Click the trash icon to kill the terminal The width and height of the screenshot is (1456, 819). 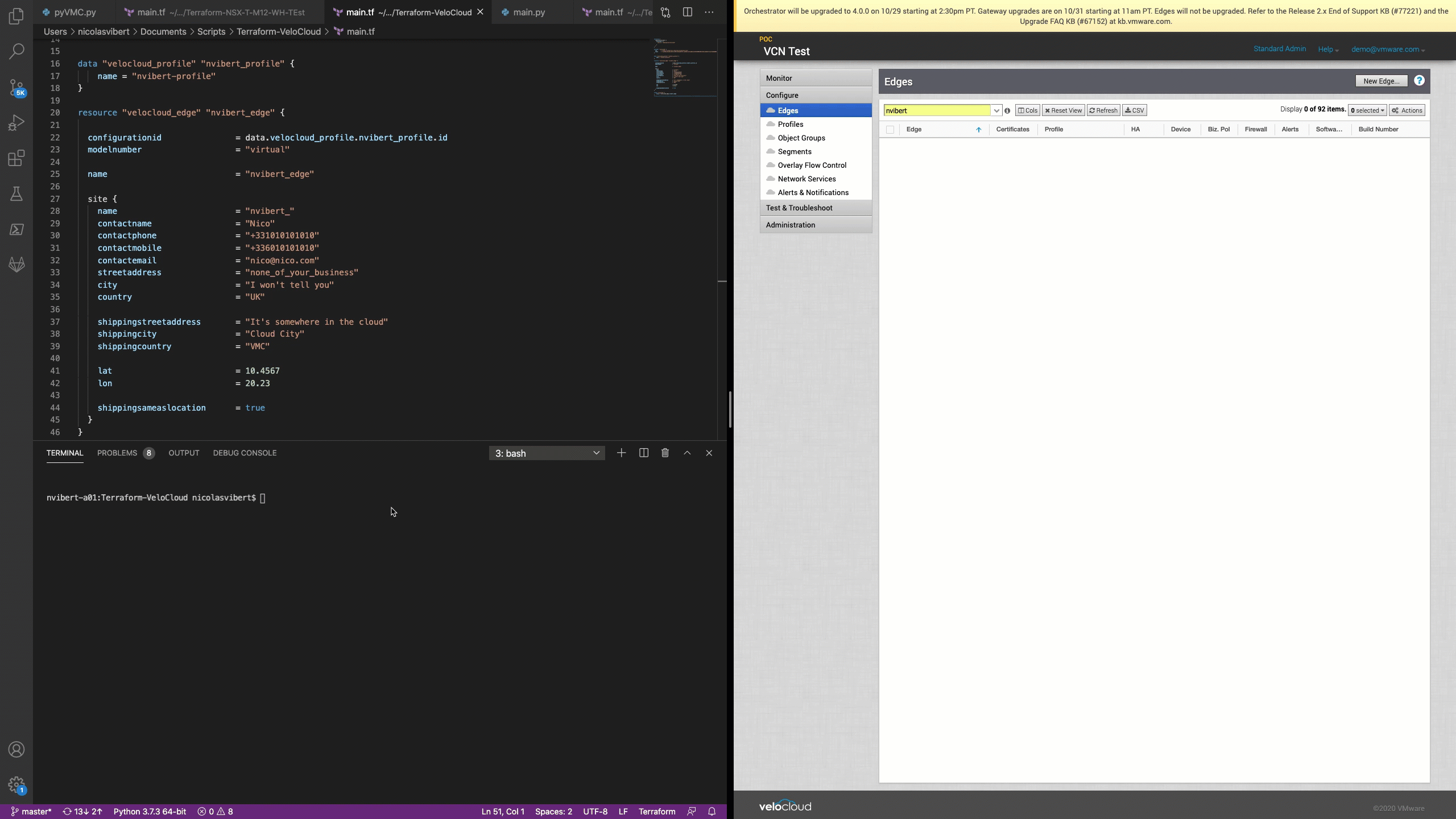point(665,453)
